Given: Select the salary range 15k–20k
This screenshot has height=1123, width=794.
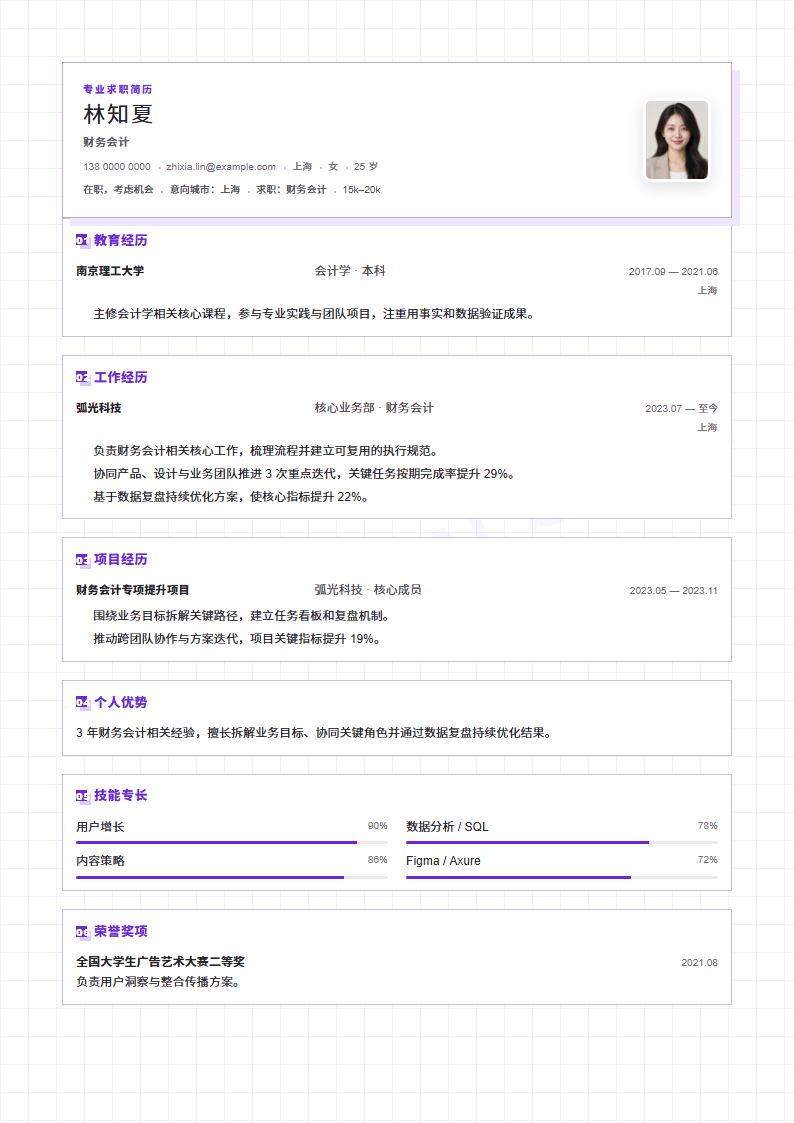Looking at the screenshot, I should click(x=362, y=190).
